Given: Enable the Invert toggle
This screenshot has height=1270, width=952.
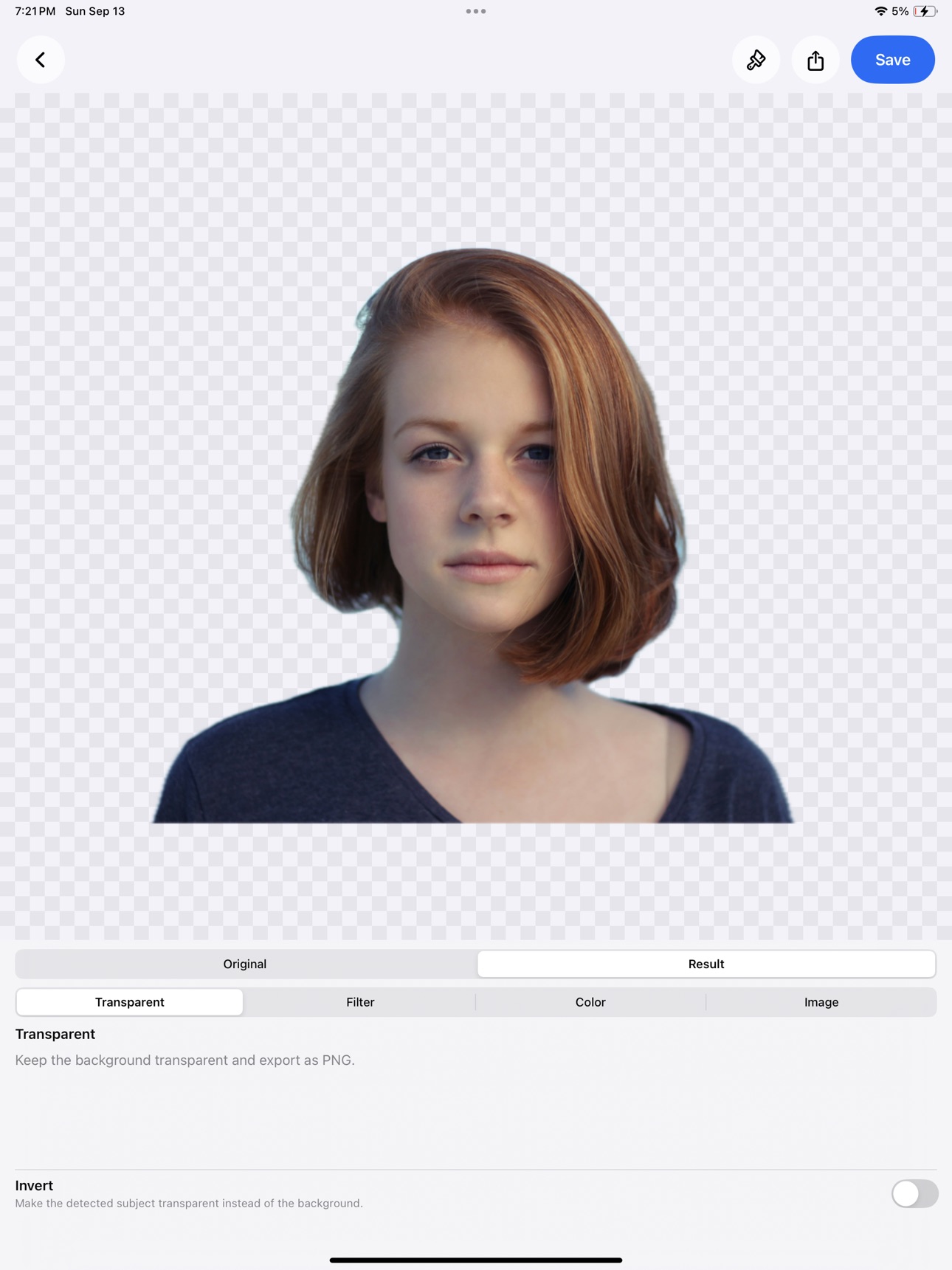Looking at the screenshot, I should [914, 1193].
